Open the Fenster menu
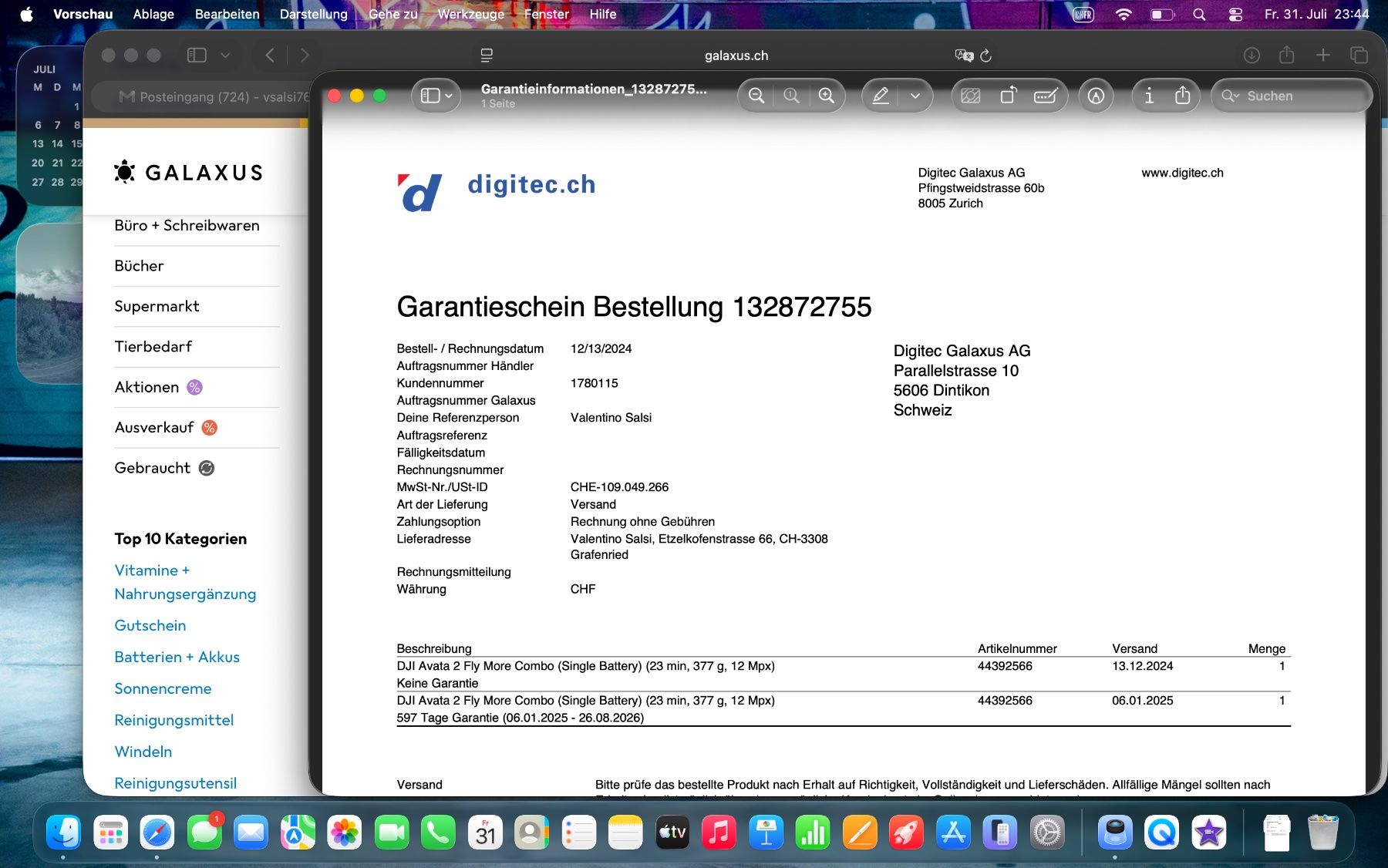The image size is (1388, 868). 546,14
